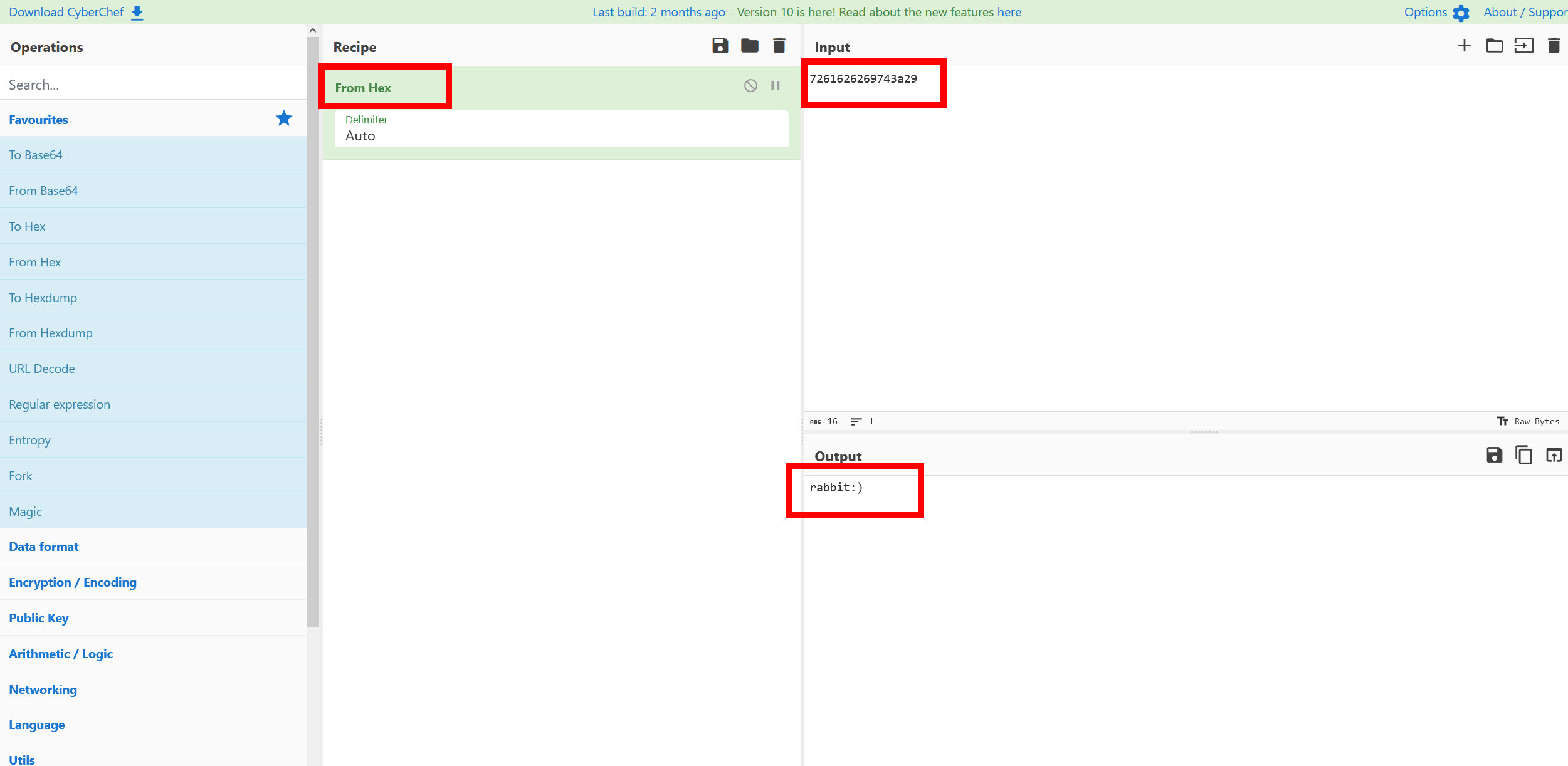Clear recipe with trash icon
The width and height of the screenshot is (1568, 766).
(779, 46)
